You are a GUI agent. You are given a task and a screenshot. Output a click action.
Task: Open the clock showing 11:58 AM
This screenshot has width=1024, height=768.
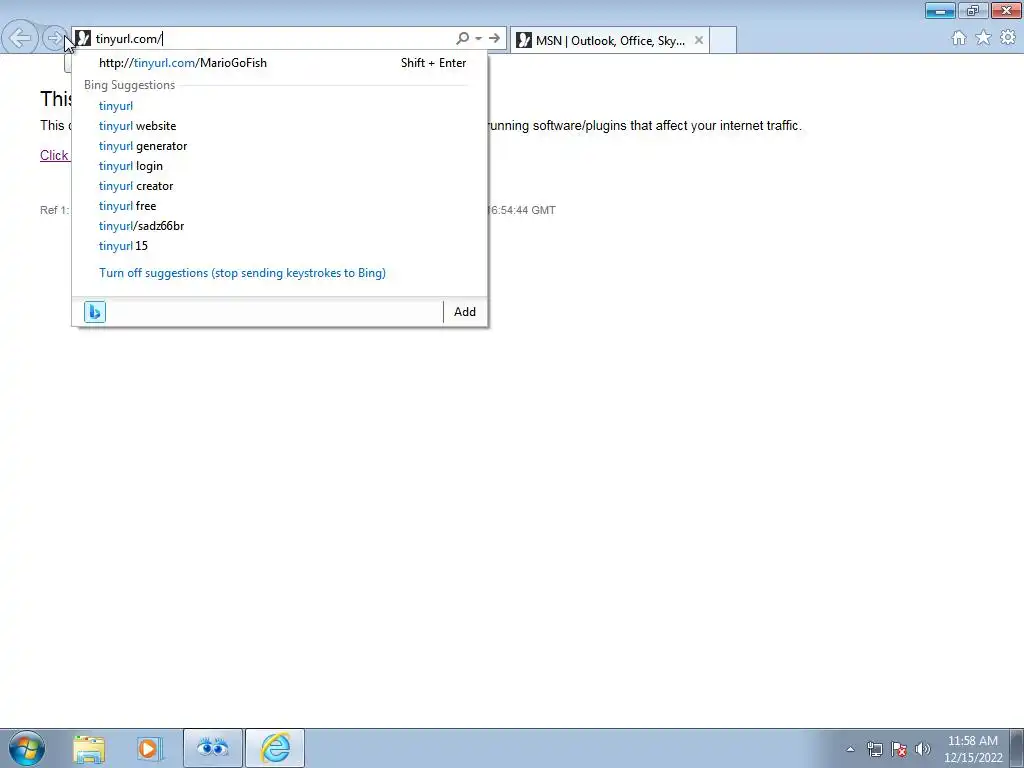point(973,749)
